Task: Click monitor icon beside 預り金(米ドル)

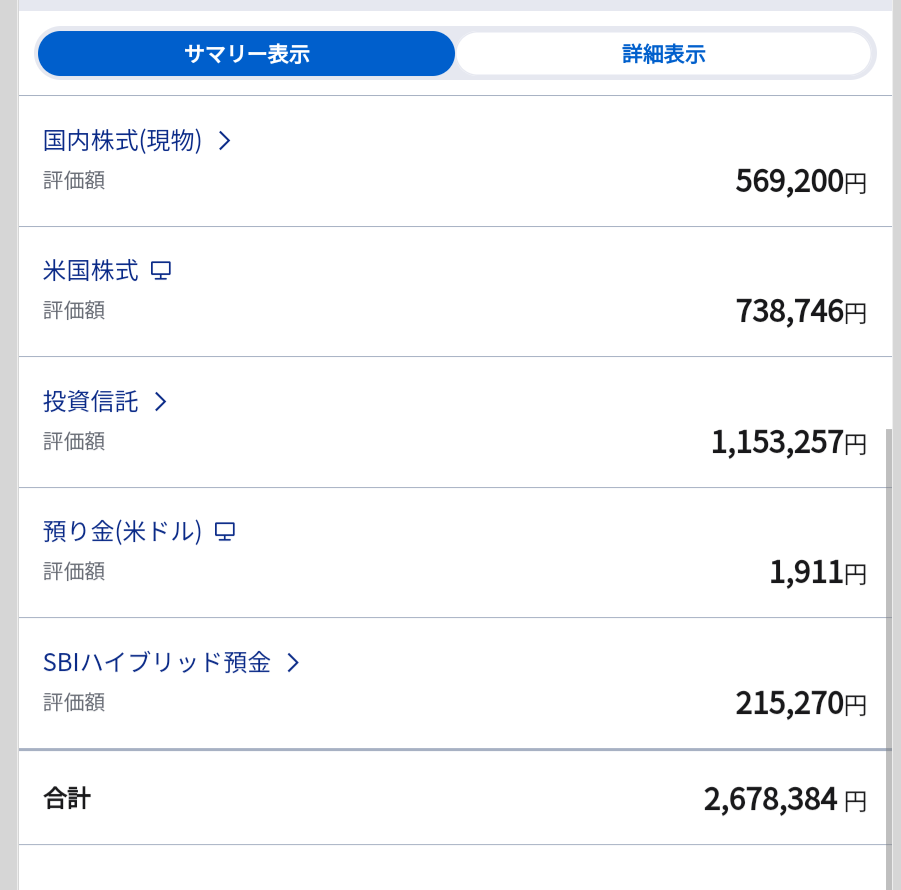Action: coord(225,531)
